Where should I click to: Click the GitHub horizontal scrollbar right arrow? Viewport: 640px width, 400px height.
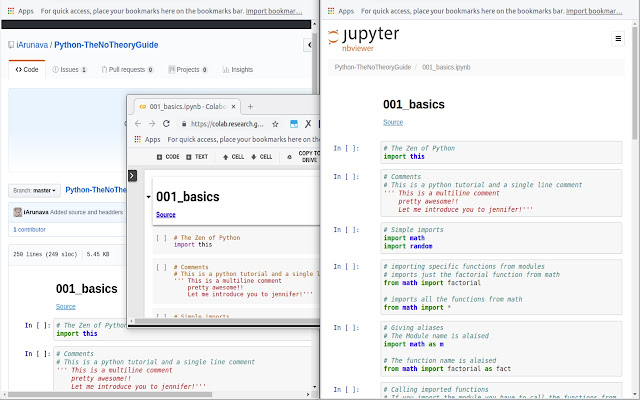pos(308,394)
